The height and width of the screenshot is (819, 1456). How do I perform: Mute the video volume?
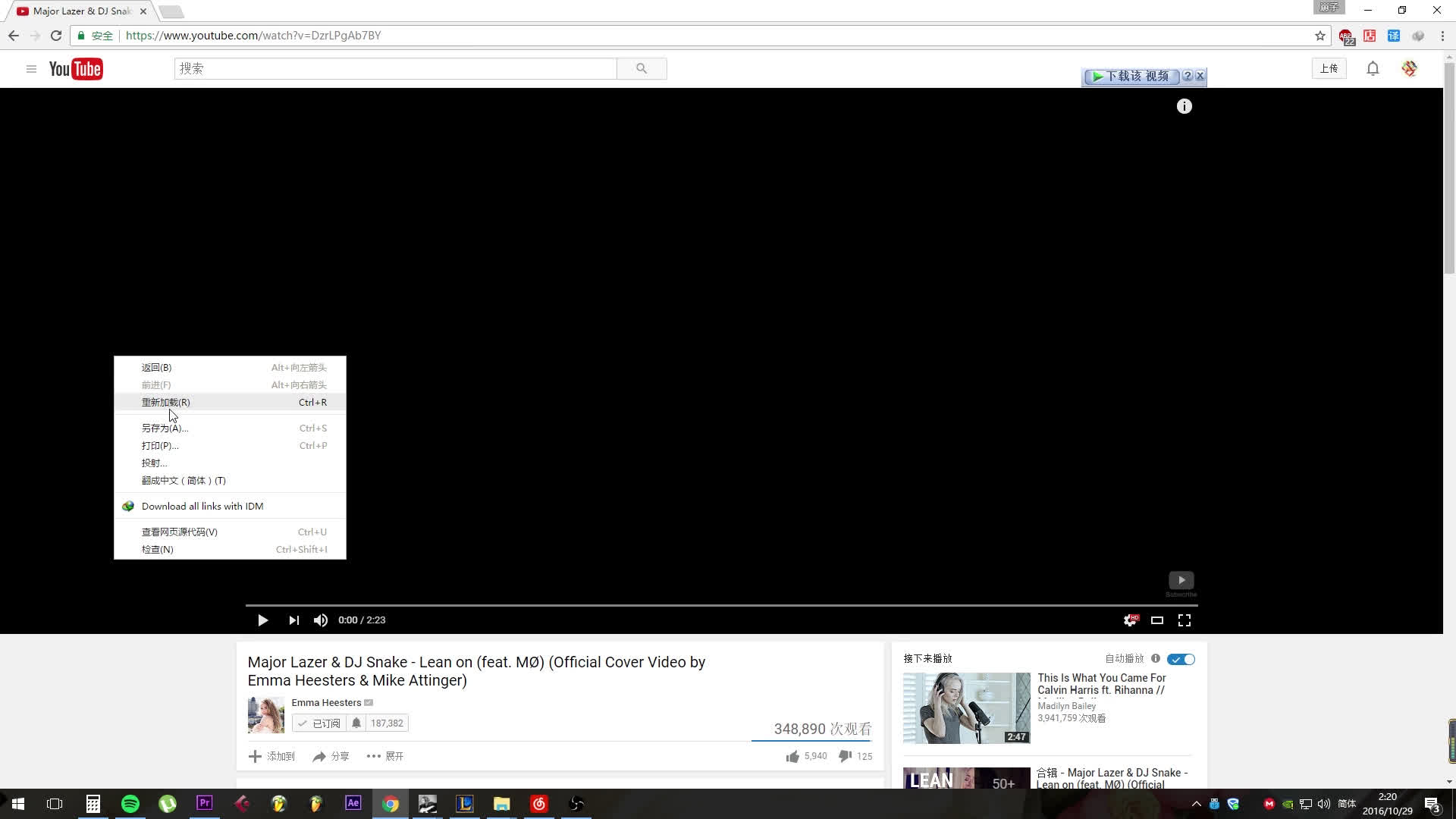point(321,620)
